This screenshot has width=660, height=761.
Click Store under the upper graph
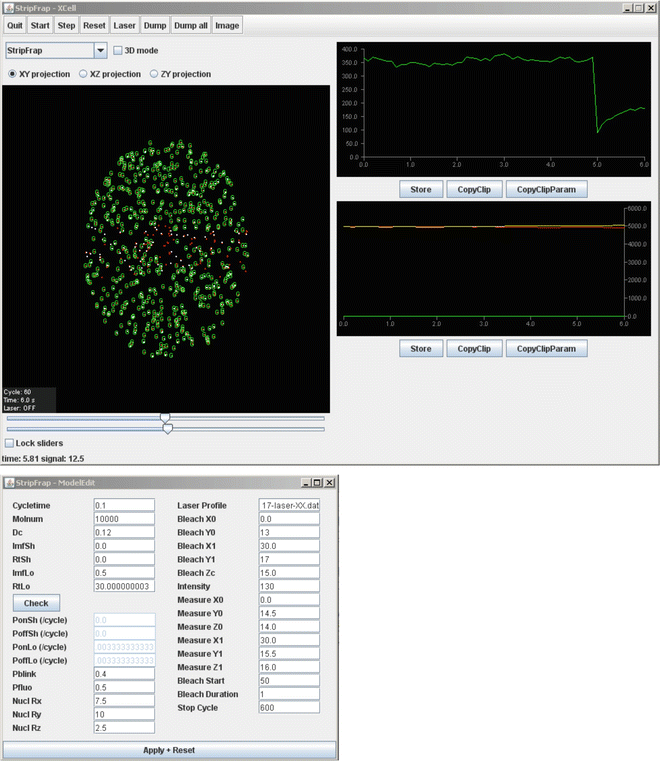(x=421, y=188)
